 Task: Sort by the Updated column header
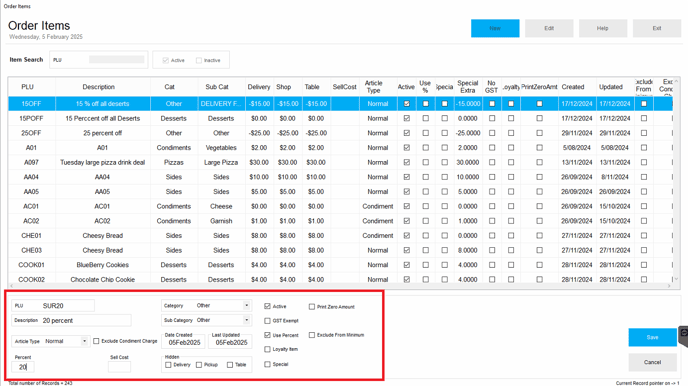pos(611,87)
